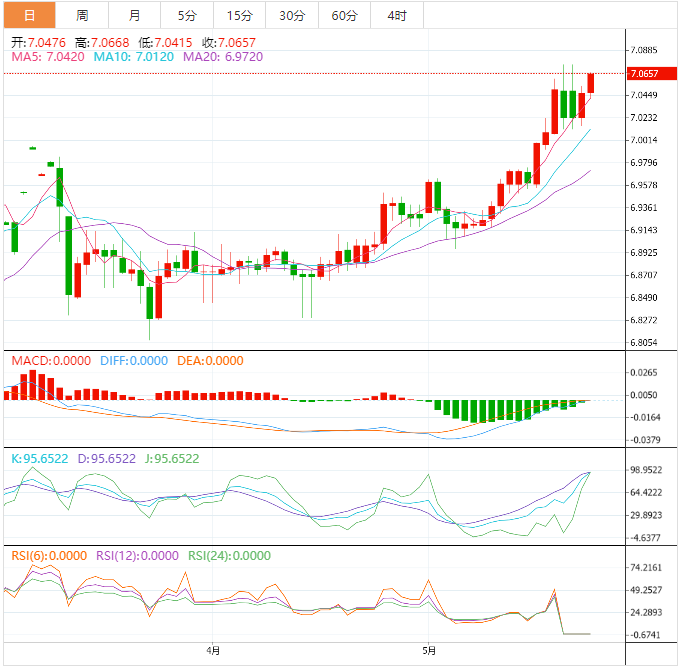The height and width of the screenshot is (670, 678).
Task: Click the DIFF:0.0000 indicator label
Action: (x=134, y=360)
